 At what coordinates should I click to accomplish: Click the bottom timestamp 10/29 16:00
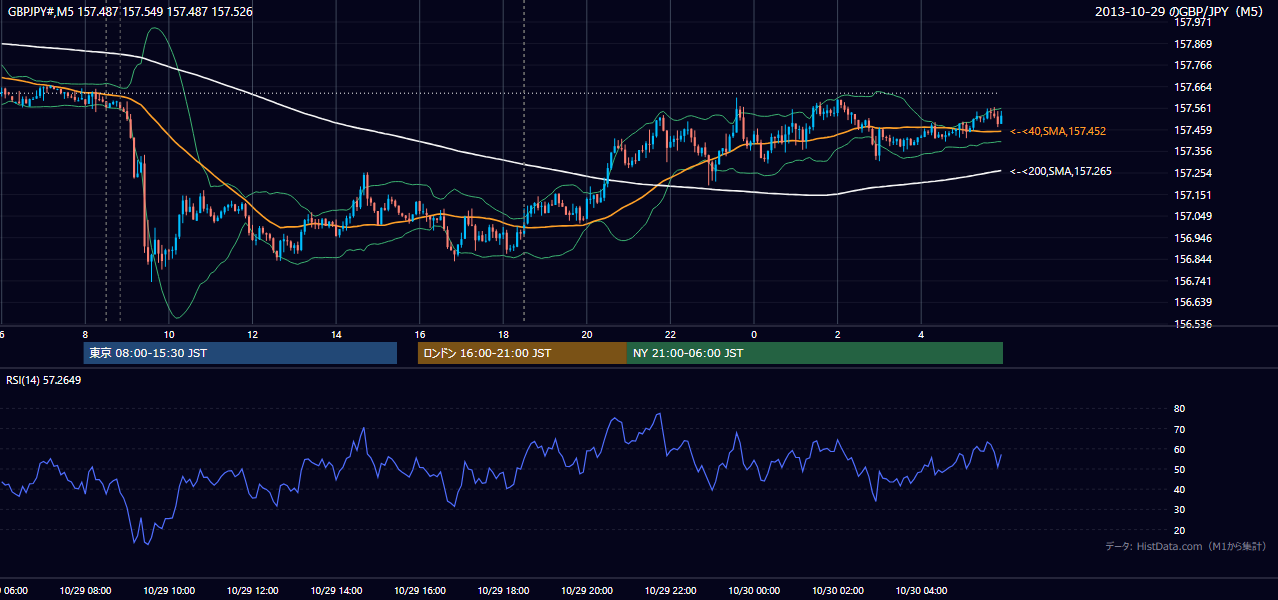pos(420,591)
